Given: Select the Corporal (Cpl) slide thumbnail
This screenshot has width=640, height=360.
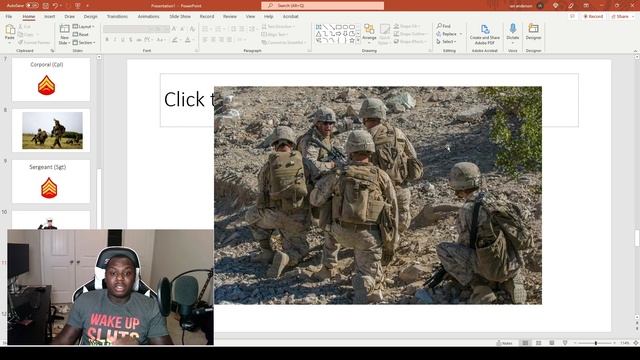Looking at the screenshot, I should tap(51, 80).
